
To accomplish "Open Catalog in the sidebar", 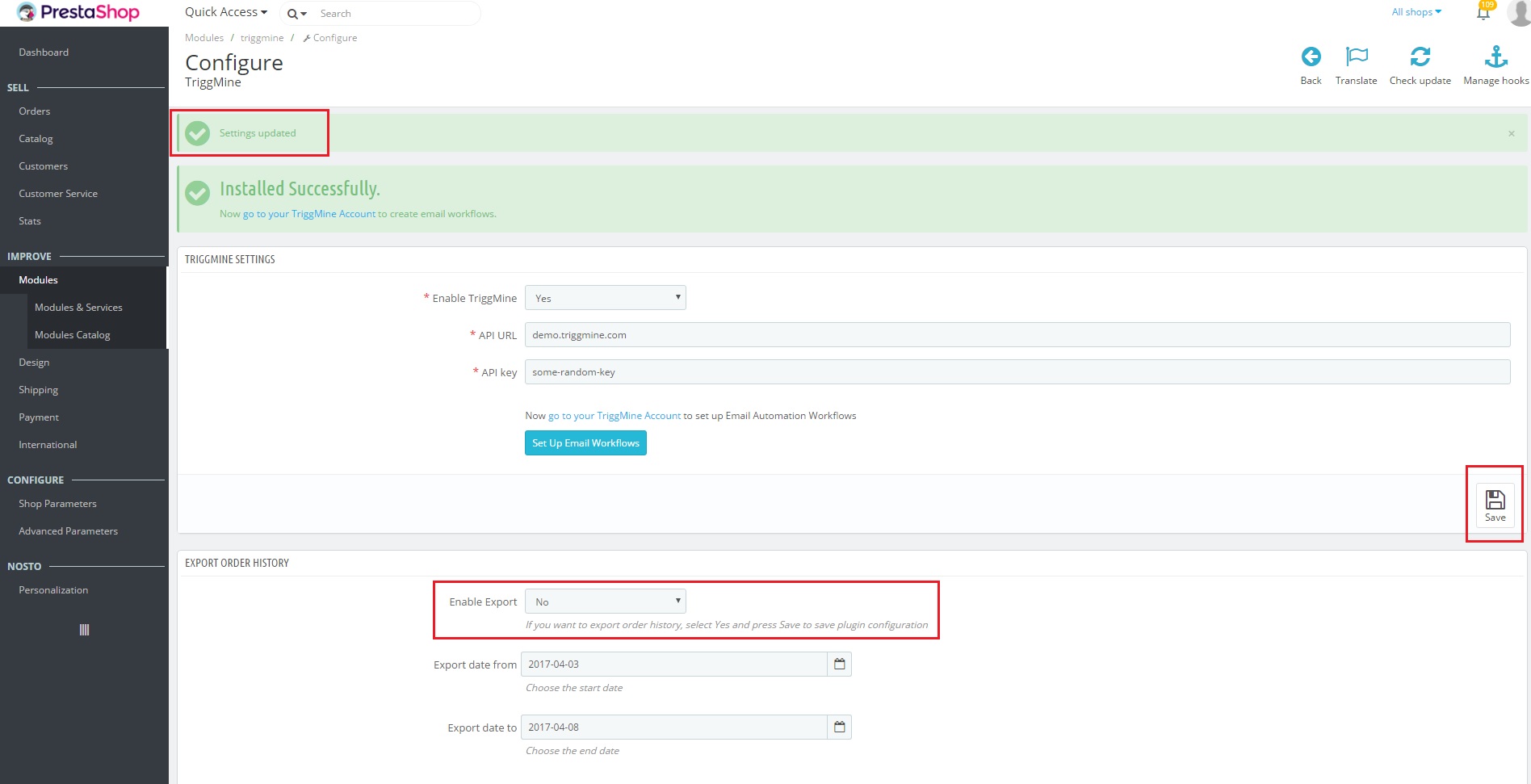I will click(x=36, y=139).
